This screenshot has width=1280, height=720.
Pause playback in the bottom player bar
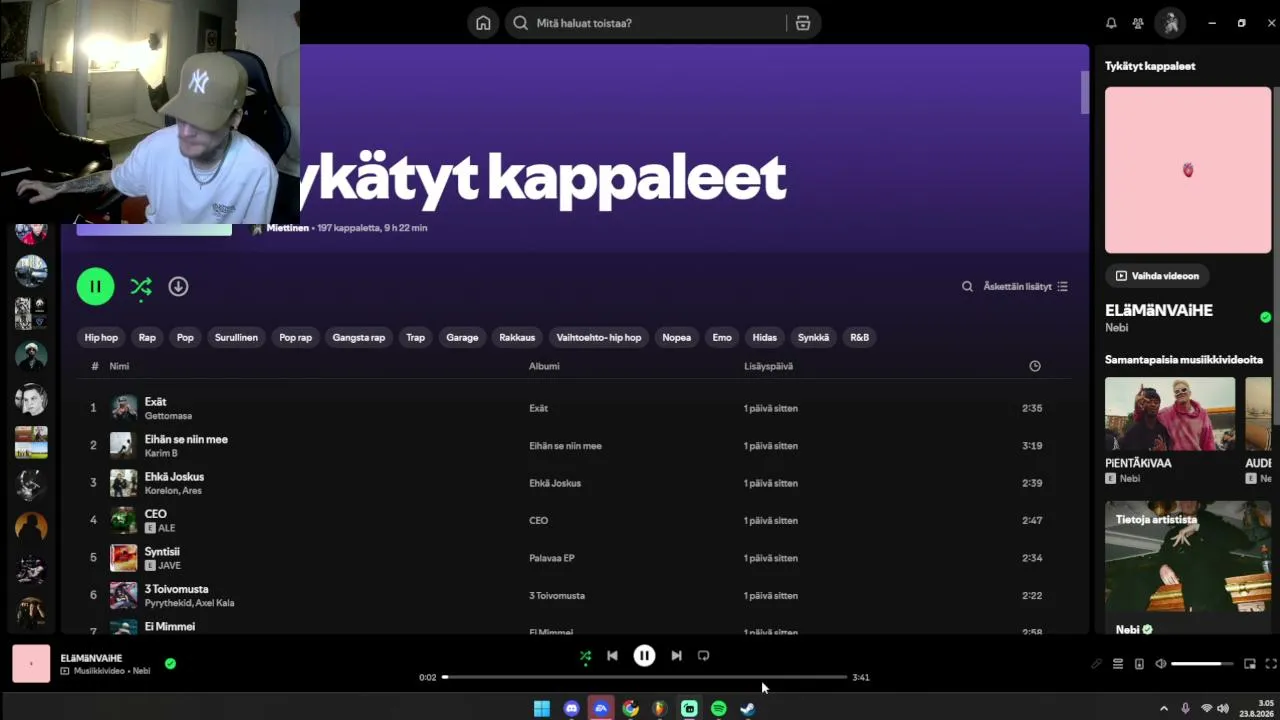(644, 656)
